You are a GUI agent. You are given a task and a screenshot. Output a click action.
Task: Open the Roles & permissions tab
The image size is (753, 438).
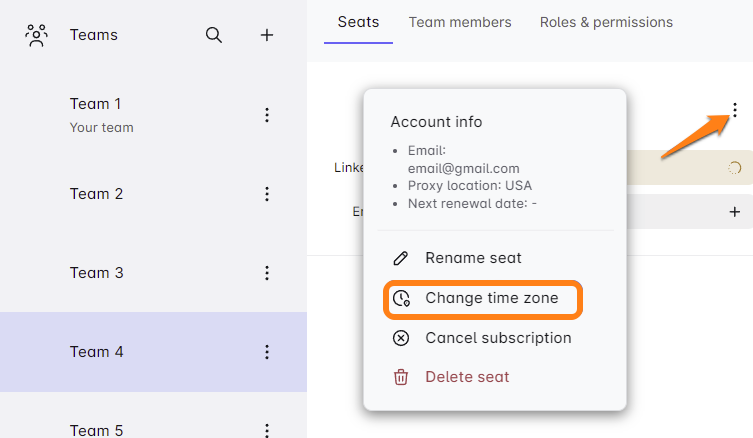[606, 22]
